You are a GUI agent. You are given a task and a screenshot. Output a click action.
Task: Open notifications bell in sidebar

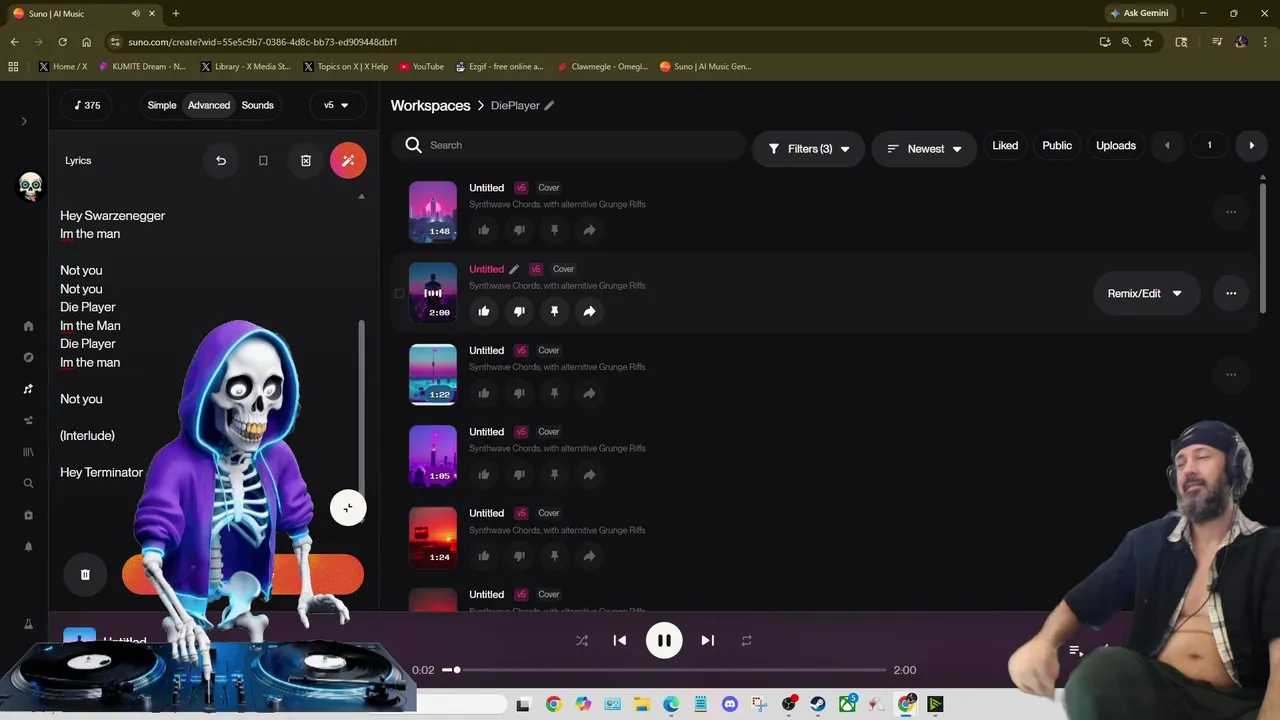click(x=28, y=547)
